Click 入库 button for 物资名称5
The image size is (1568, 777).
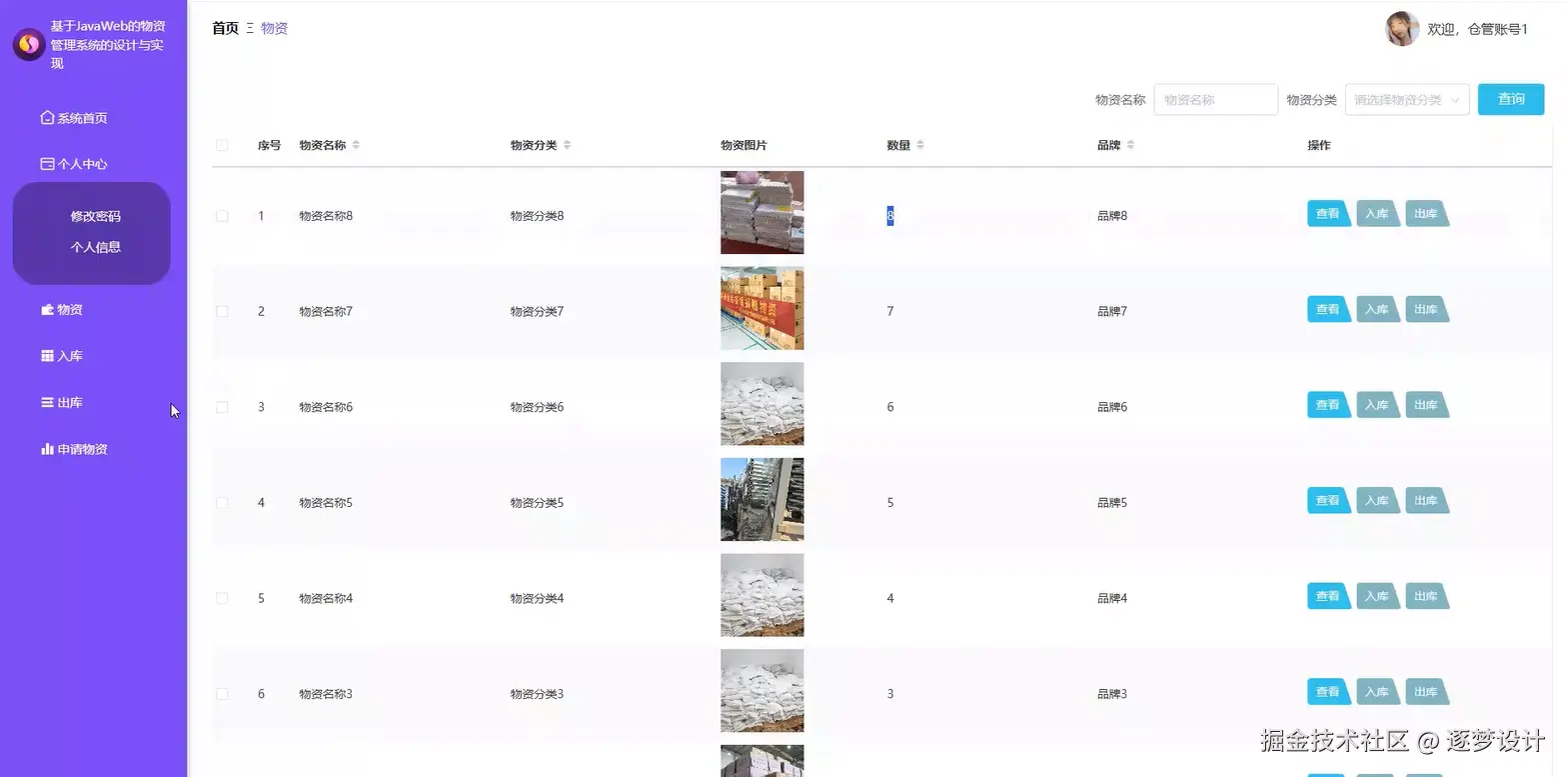1377,501
